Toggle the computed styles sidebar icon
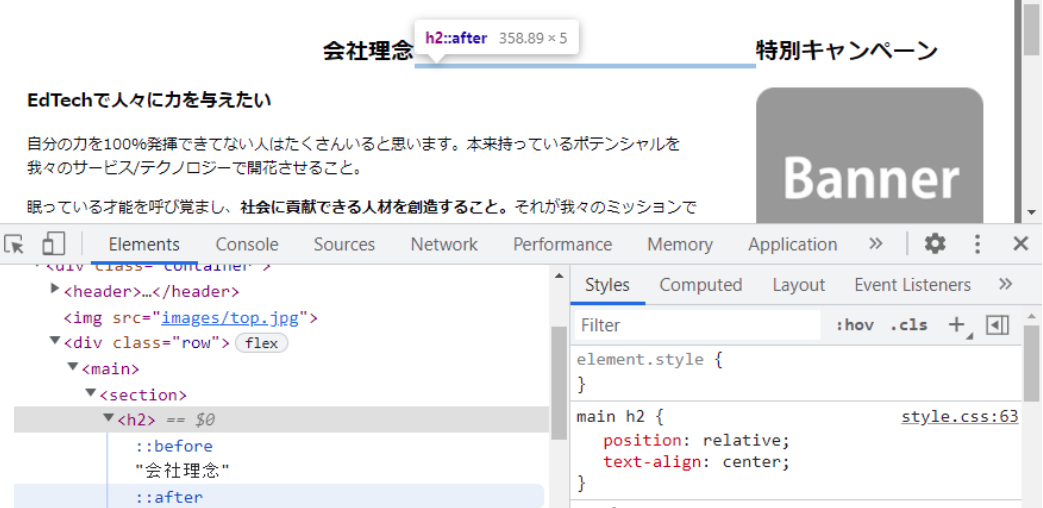 point(997,324)
